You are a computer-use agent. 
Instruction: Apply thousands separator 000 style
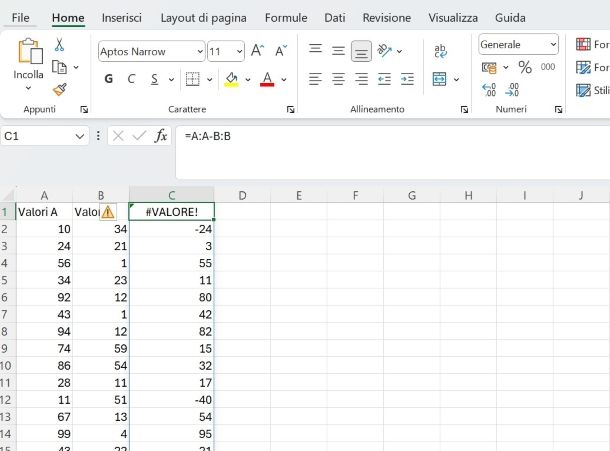(x=548, y=67)
